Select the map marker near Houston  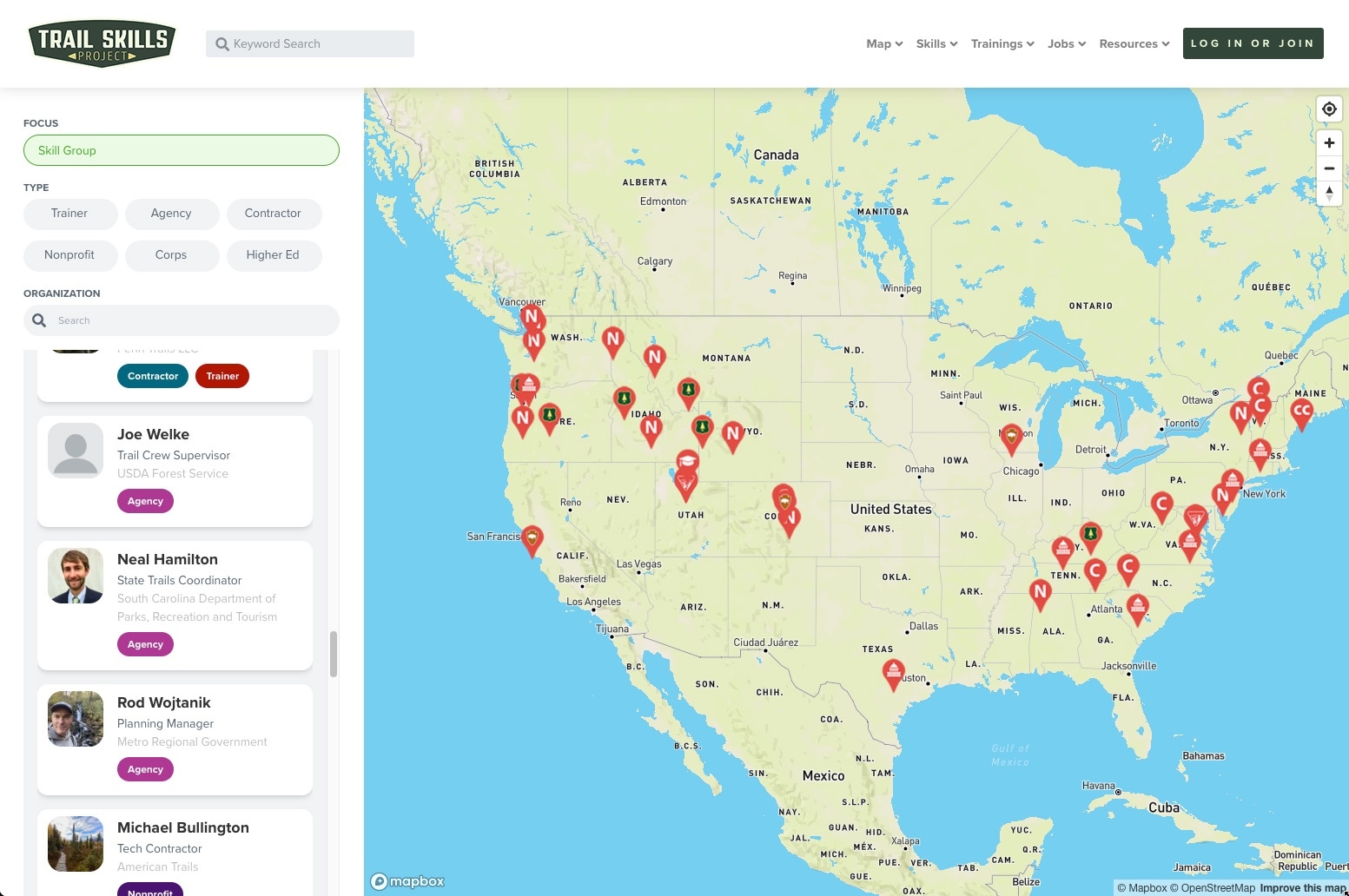click(x=893, y=674)
